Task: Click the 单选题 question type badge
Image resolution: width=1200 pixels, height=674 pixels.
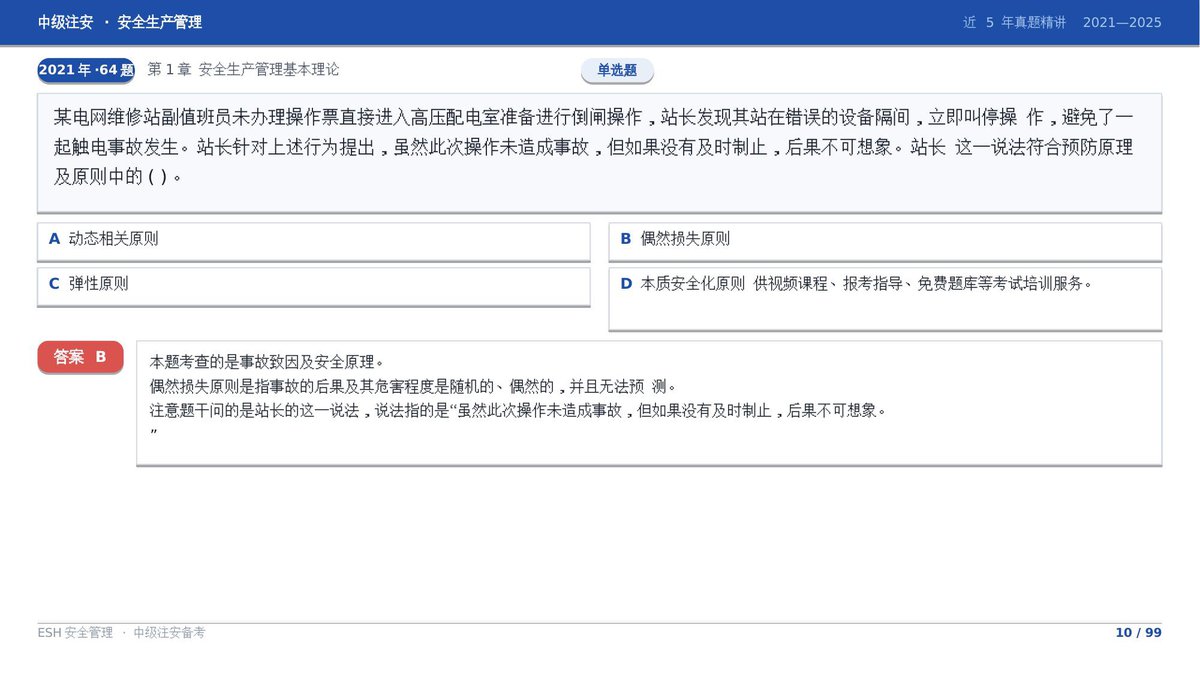Action: 617,71
